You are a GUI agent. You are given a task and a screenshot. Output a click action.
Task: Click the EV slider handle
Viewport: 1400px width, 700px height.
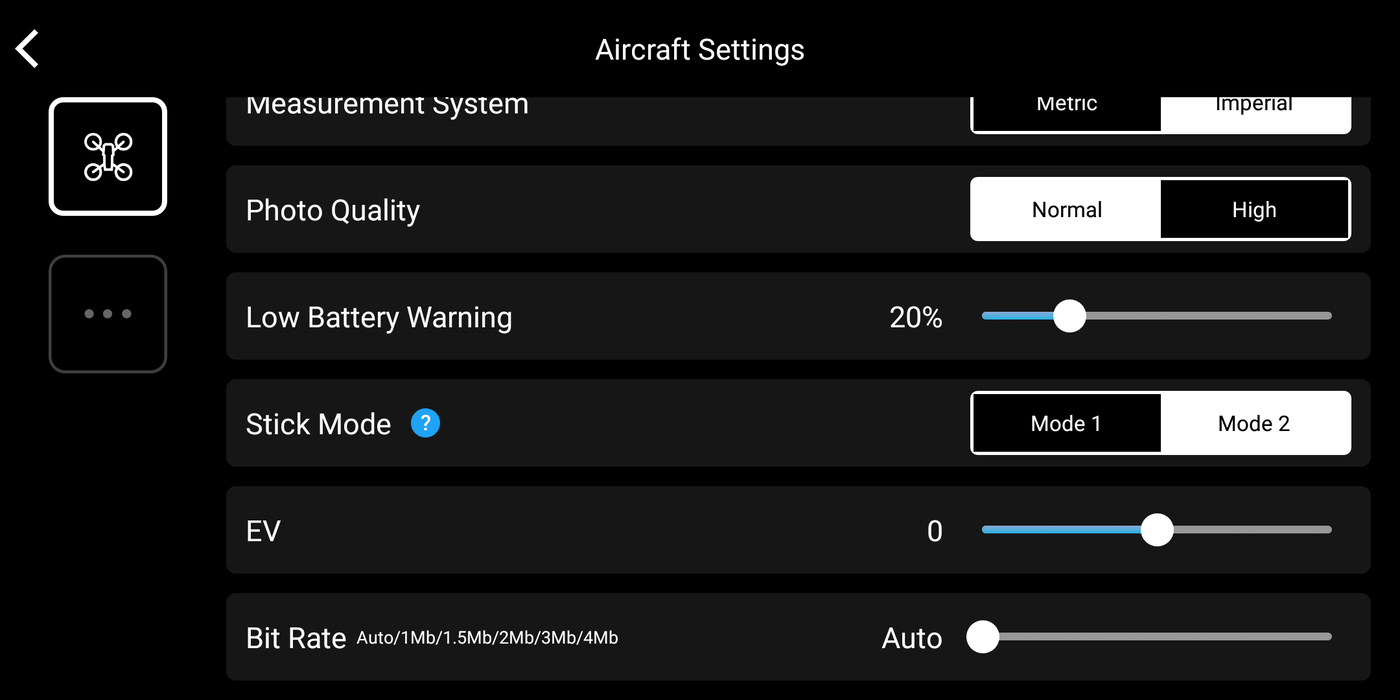point(1157,530)
